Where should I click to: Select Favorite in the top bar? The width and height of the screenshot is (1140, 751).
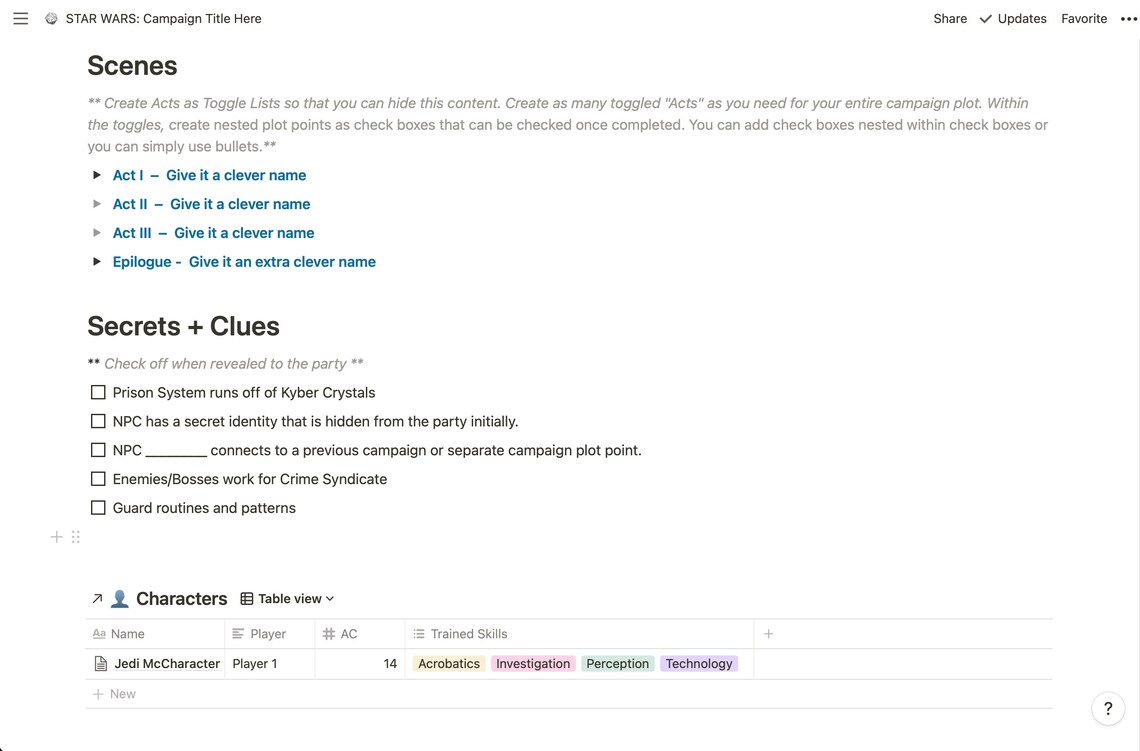coord(1083,19)
